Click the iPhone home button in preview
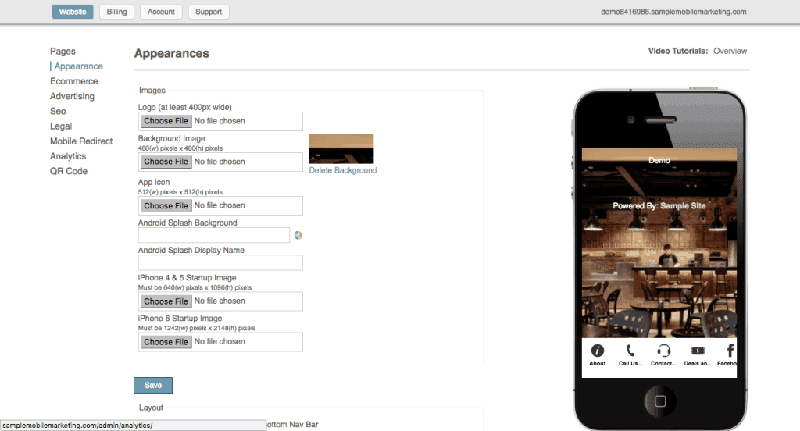 click(x=660, y=401)
